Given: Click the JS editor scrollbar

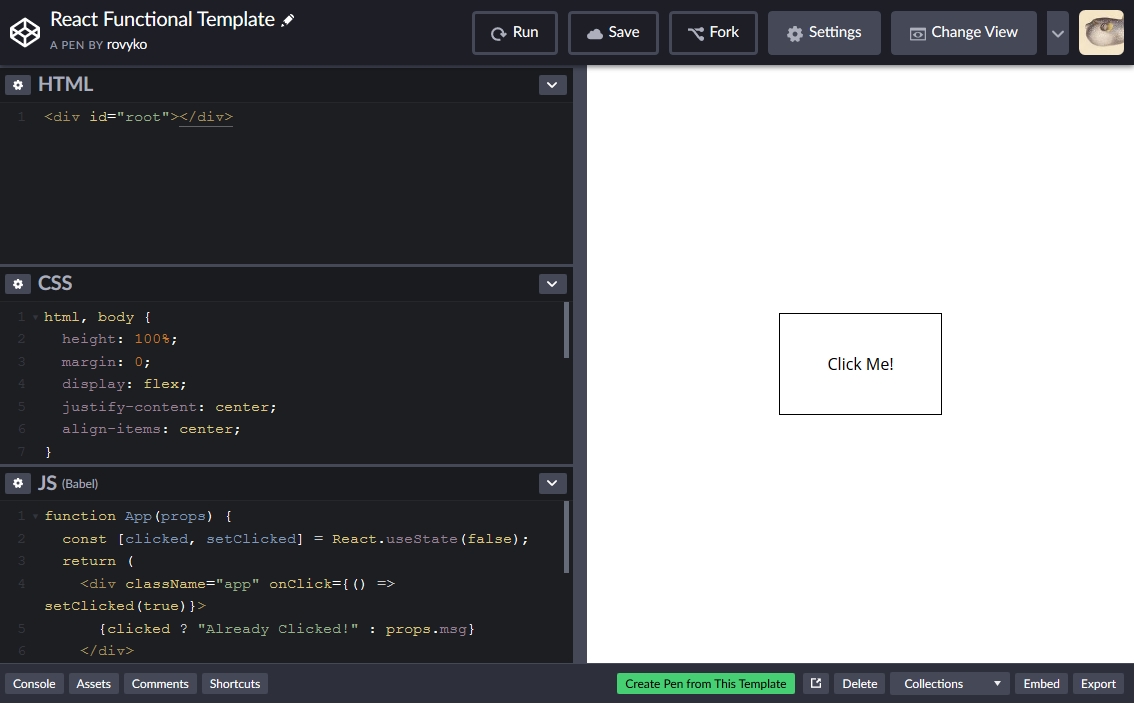Looking at the screenshot, I should pos(566,537).
